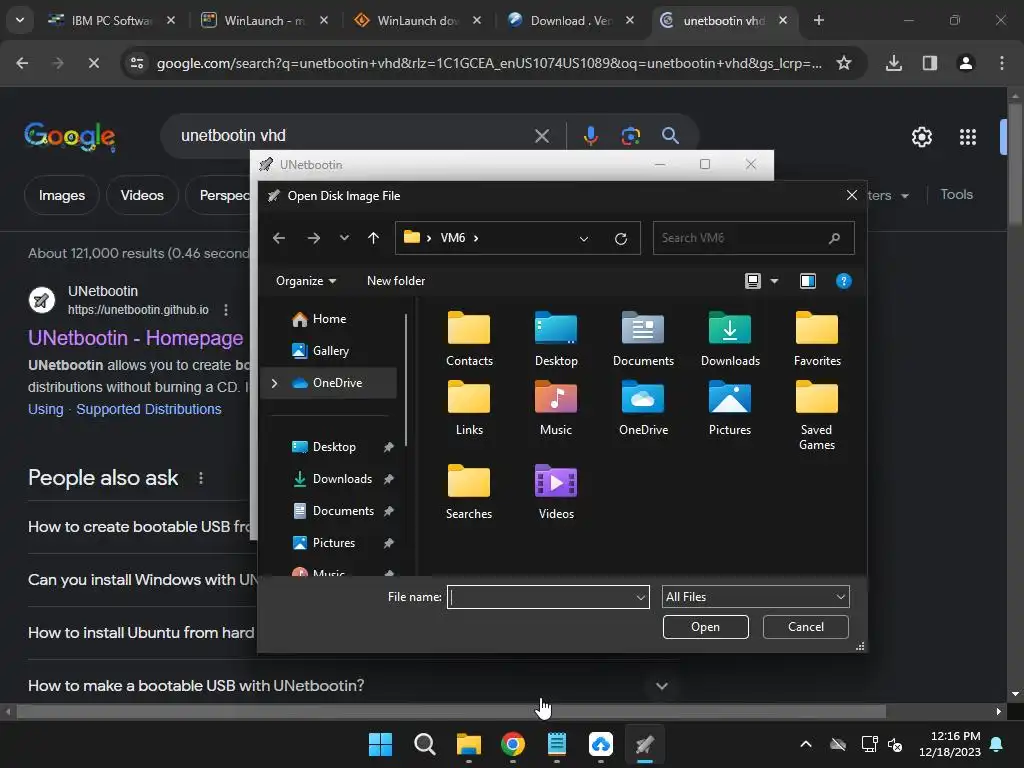
Task: Click the File name input field
Action: [x=541, y=597]
